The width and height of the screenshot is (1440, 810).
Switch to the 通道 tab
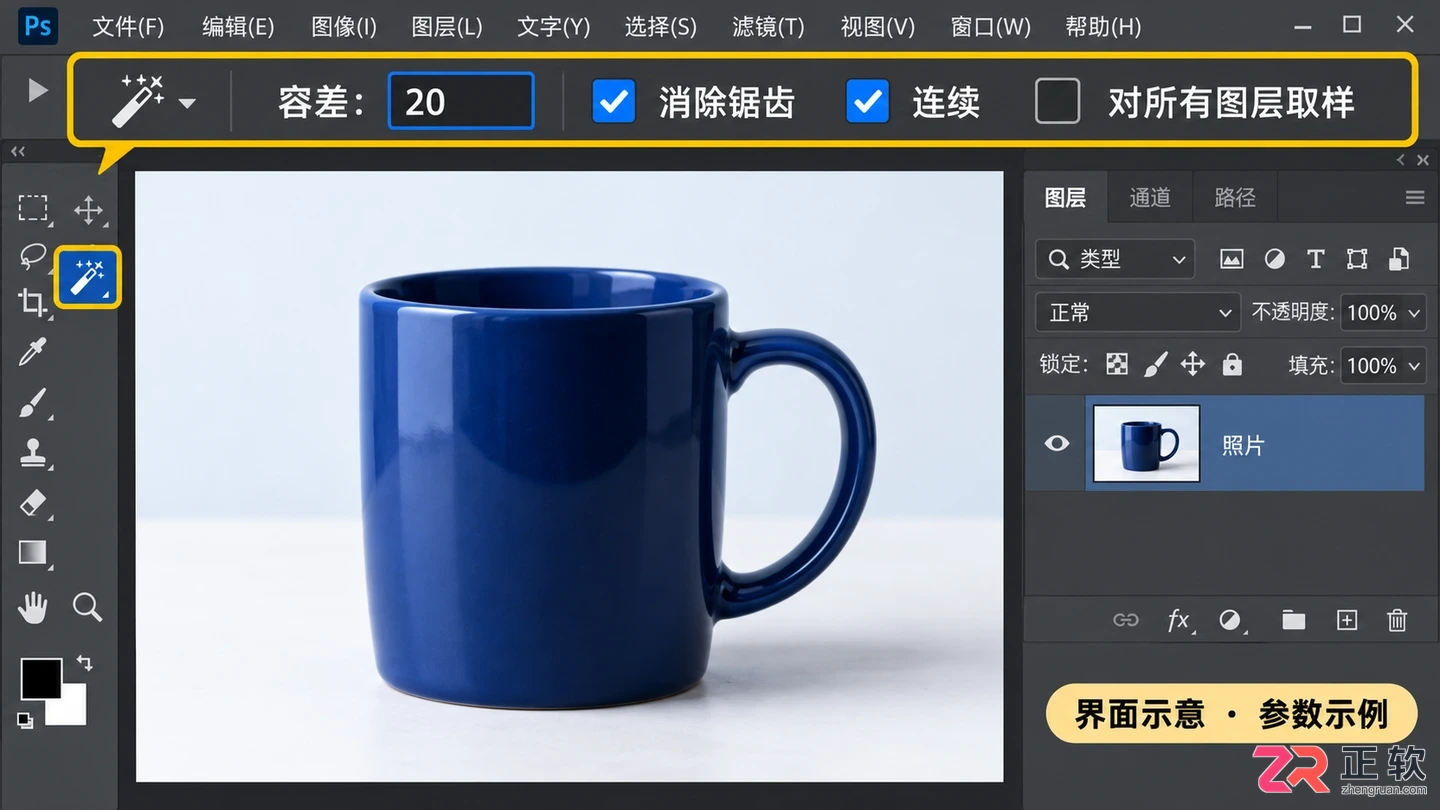point(1150,198)
